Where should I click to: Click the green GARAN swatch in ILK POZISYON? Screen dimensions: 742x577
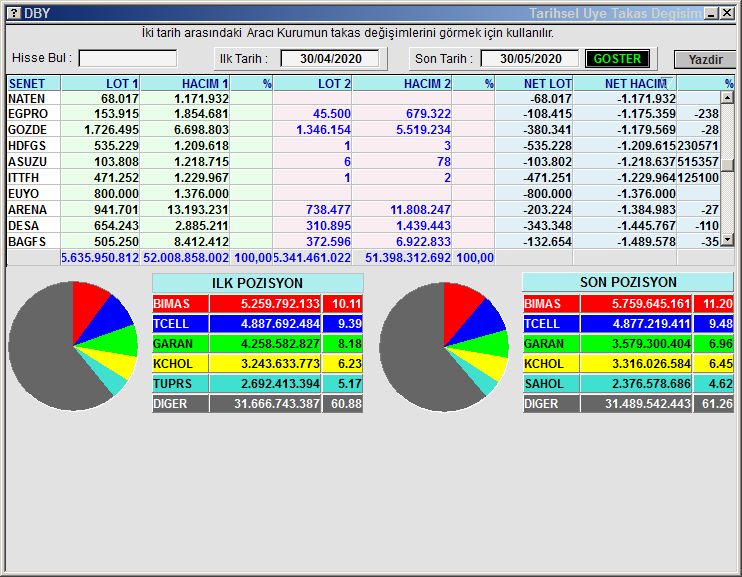tap(180, 344)
